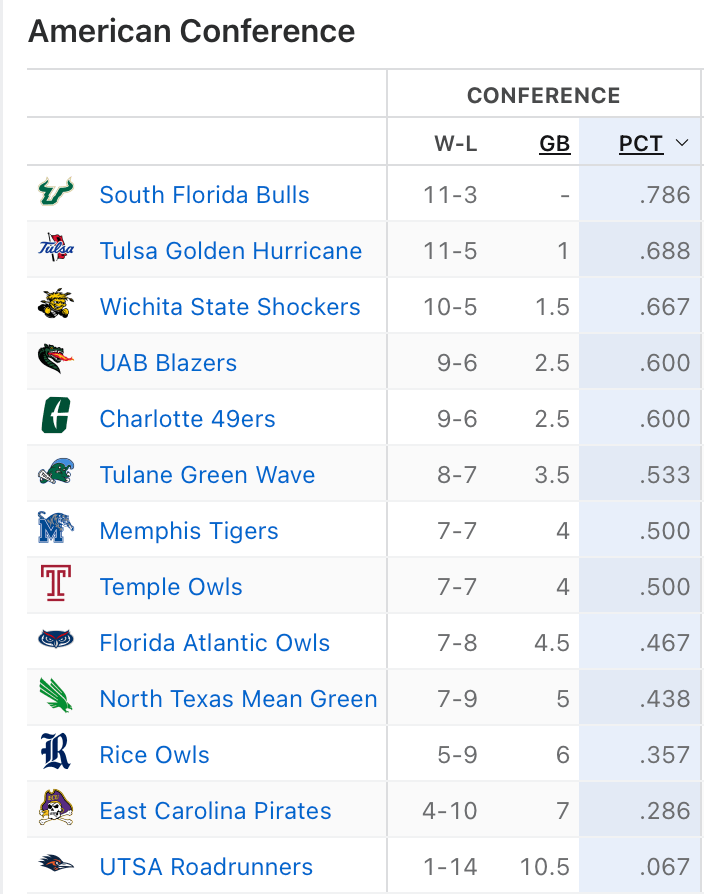704x894 pixels.
Task: Click the Charlotte 49ers green logo
Action: tap(55, 418)
